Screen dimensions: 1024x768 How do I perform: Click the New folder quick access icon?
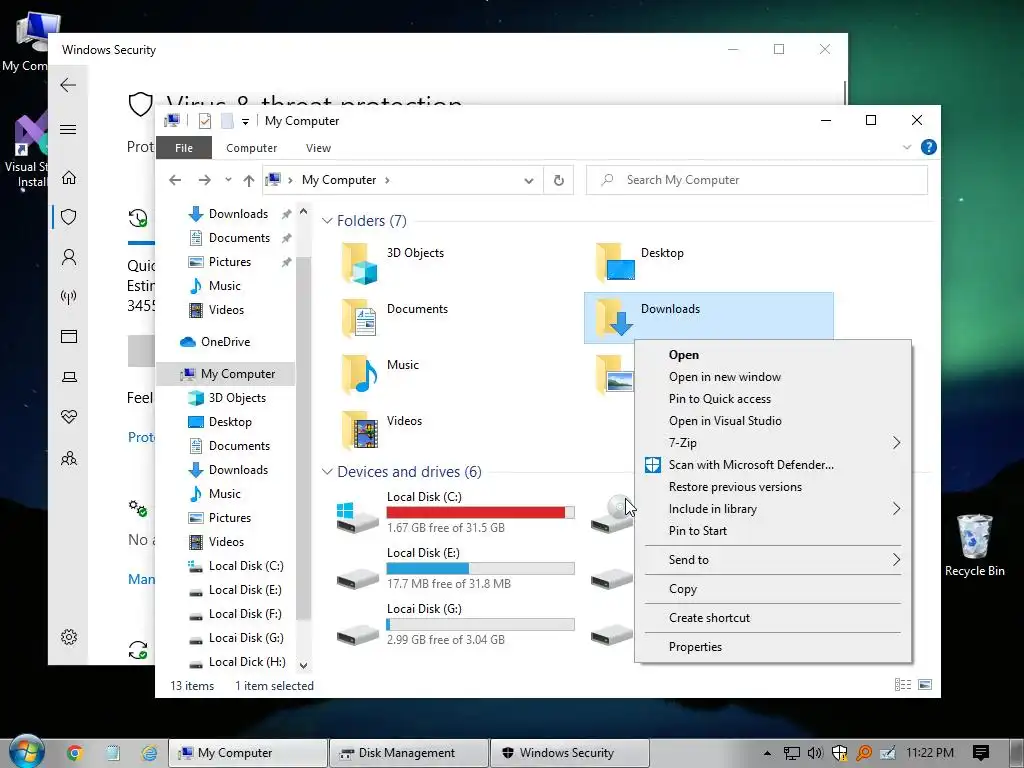coord(227,121)
